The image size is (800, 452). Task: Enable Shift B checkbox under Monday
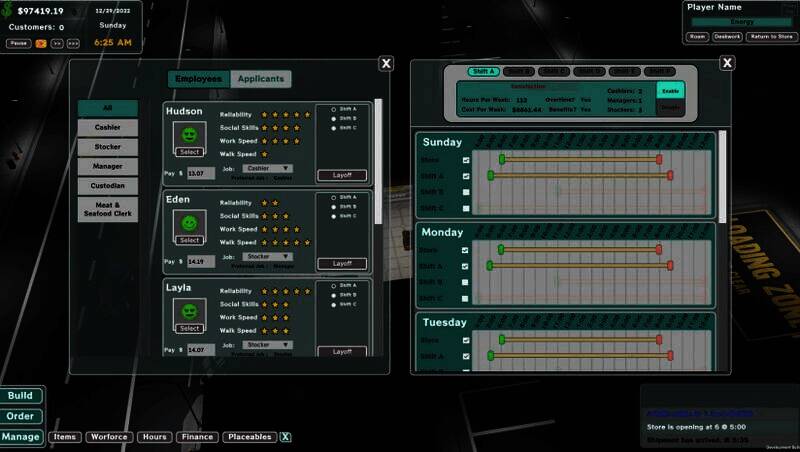point(466,282)
